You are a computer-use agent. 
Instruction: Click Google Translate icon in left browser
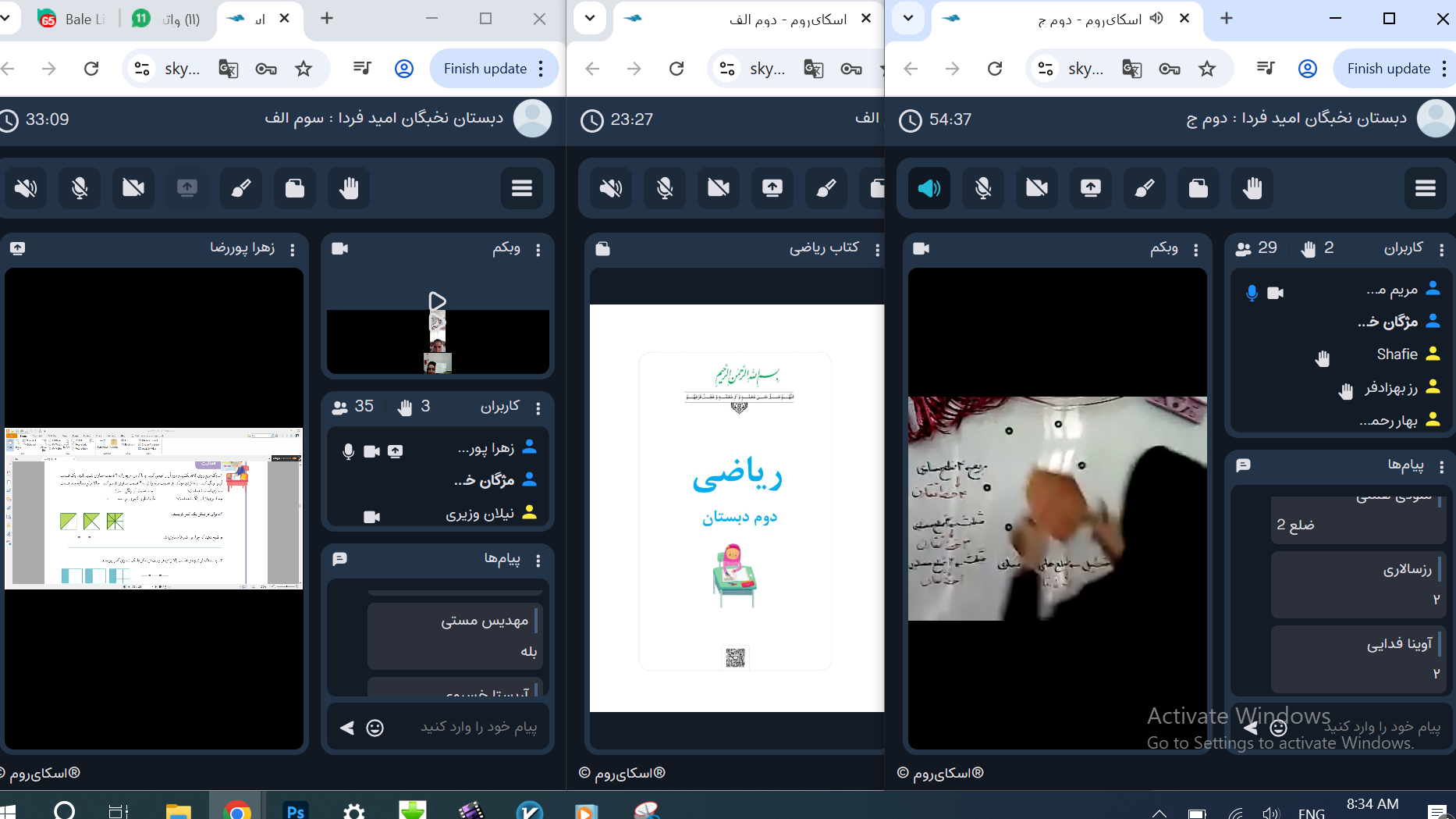tap(228, 69)
